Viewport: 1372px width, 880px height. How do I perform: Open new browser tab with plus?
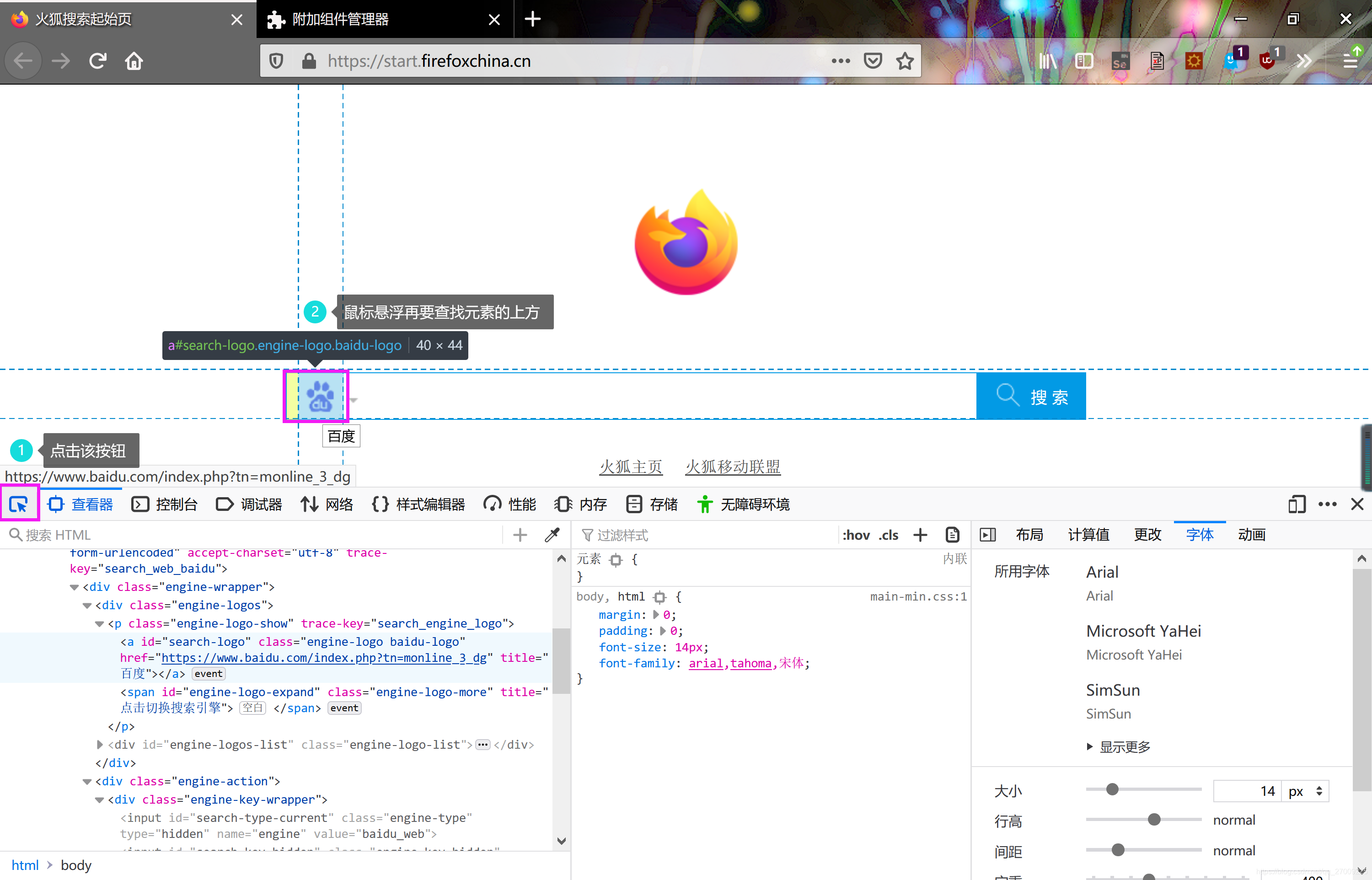[x=532, y=19]
